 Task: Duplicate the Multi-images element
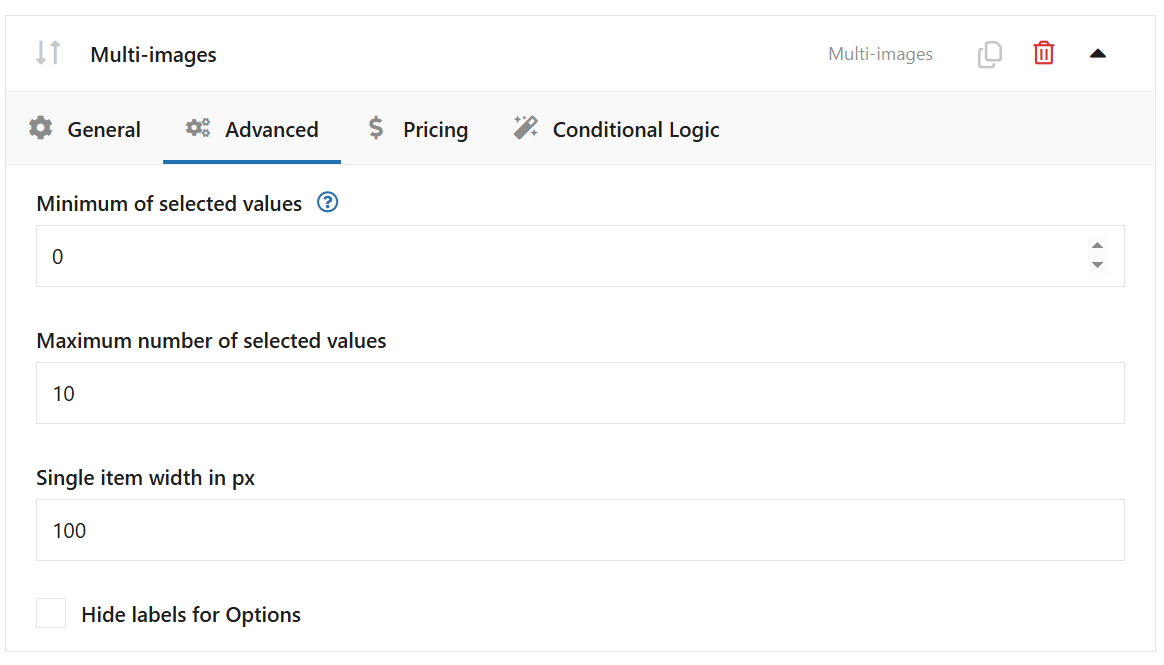tap(989, 54)
